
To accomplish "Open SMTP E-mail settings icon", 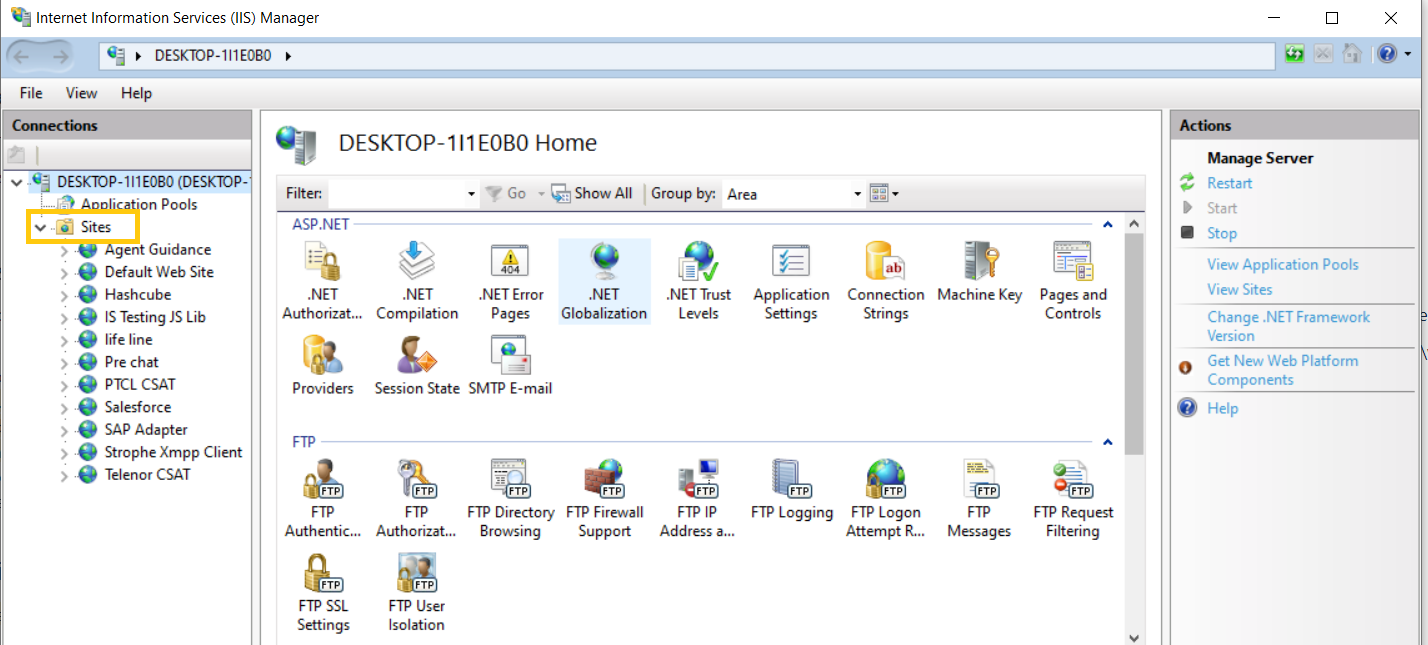I will 510,366.
